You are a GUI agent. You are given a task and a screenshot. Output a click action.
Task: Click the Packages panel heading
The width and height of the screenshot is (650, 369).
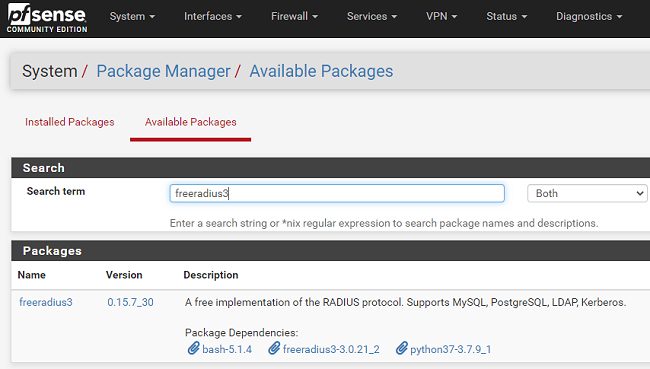52,251
